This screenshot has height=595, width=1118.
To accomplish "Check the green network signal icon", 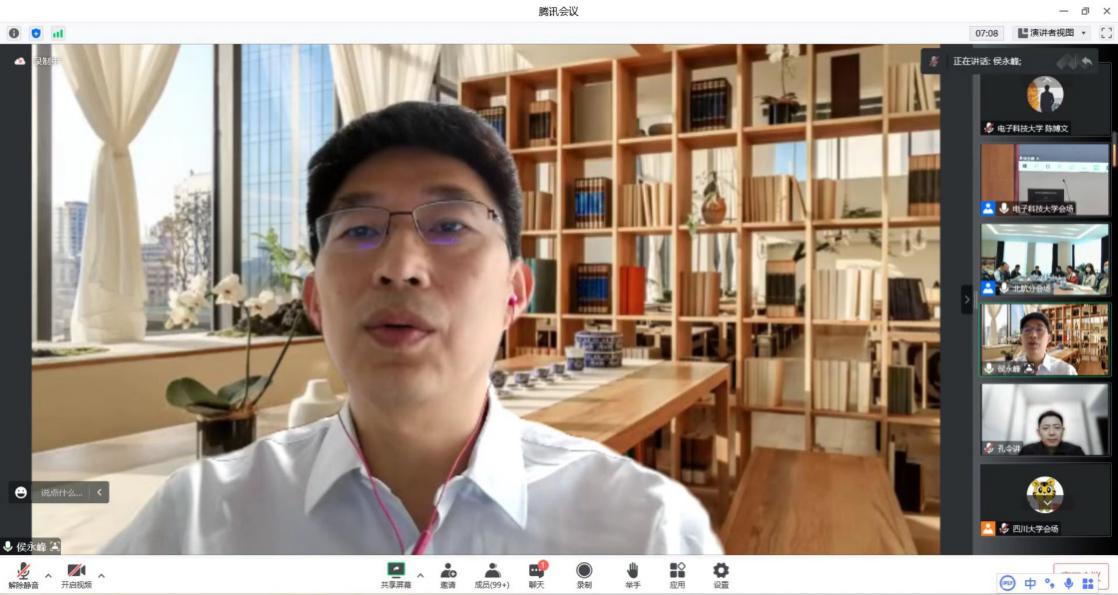I will [58, 33].
